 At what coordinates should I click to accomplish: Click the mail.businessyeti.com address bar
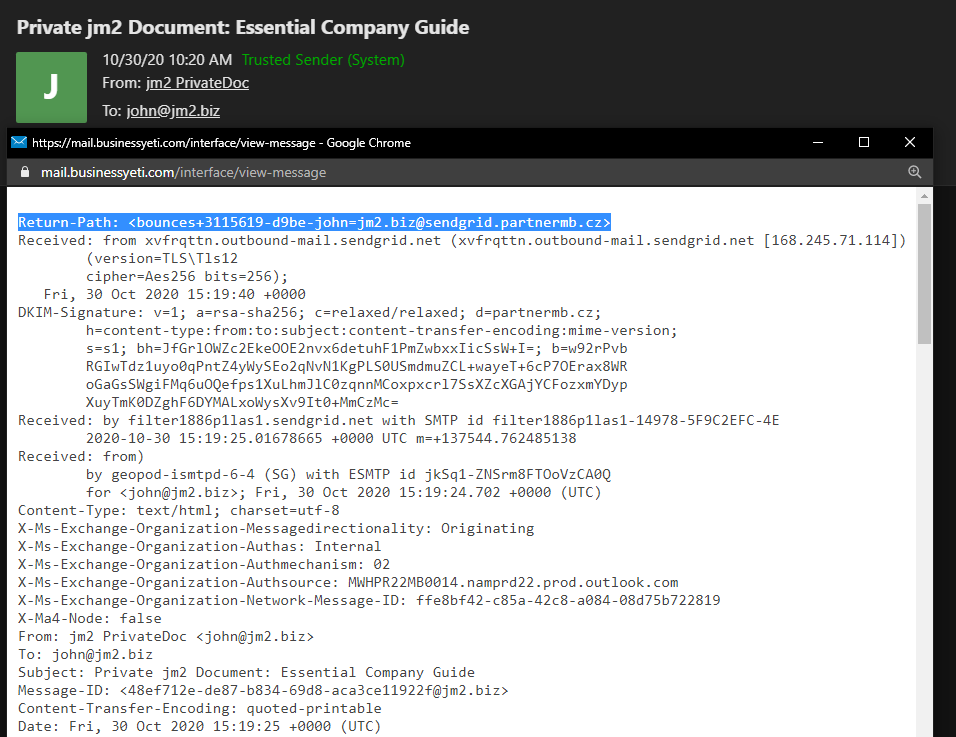pos(183,172)
